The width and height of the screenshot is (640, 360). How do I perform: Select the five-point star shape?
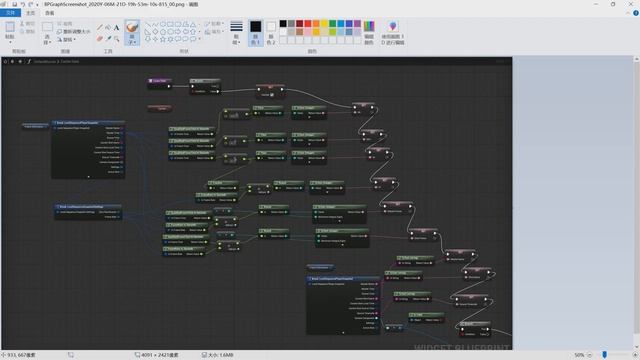[163, 39]
